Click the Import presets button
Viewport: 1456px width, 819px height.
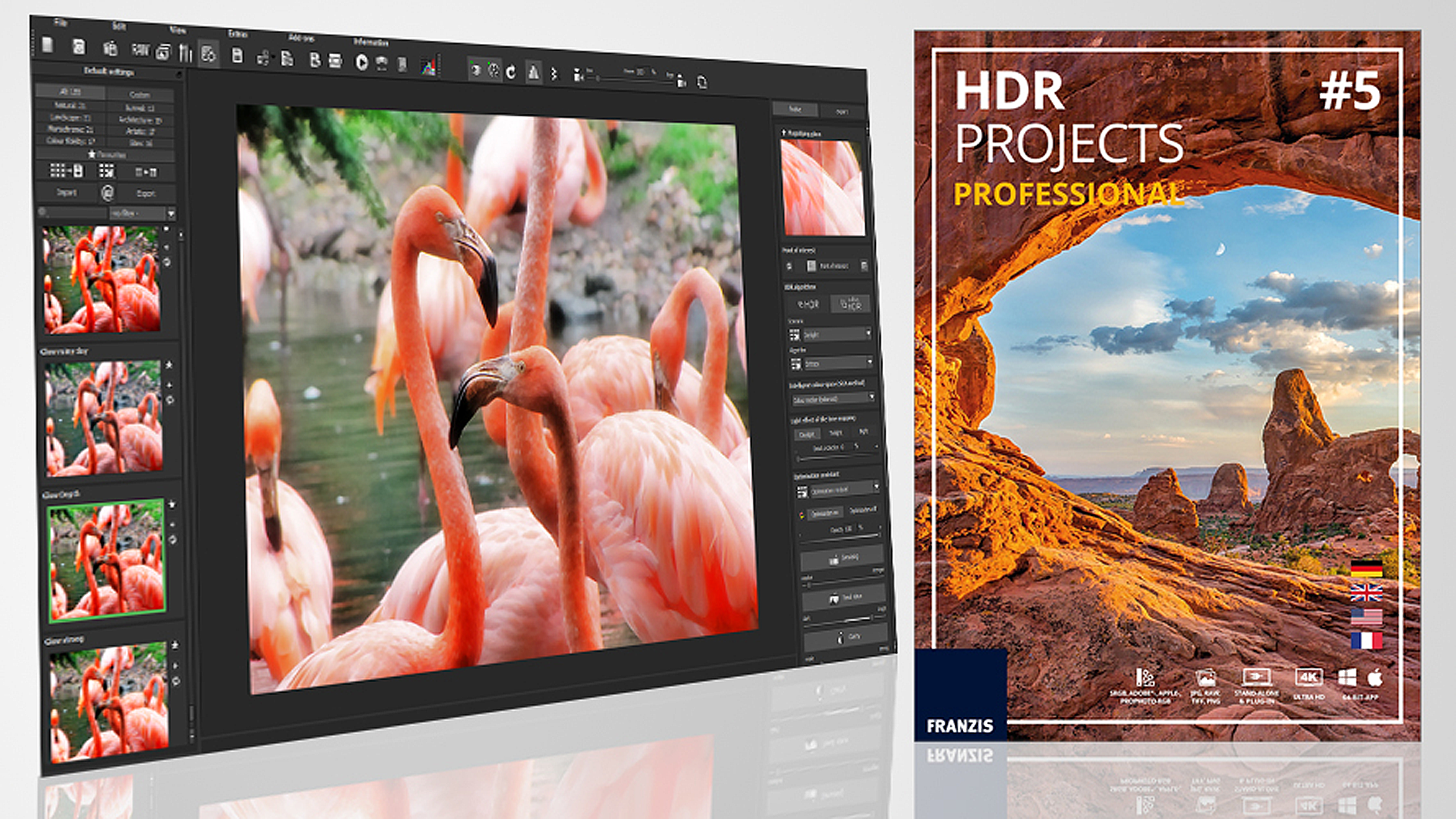coord(67,191)
